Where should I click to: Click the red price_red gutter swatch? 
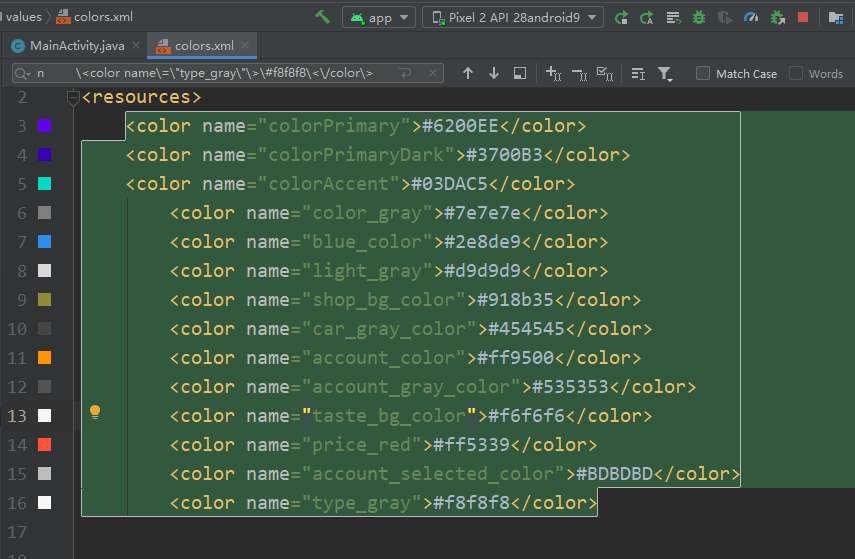tap(45, 444)
